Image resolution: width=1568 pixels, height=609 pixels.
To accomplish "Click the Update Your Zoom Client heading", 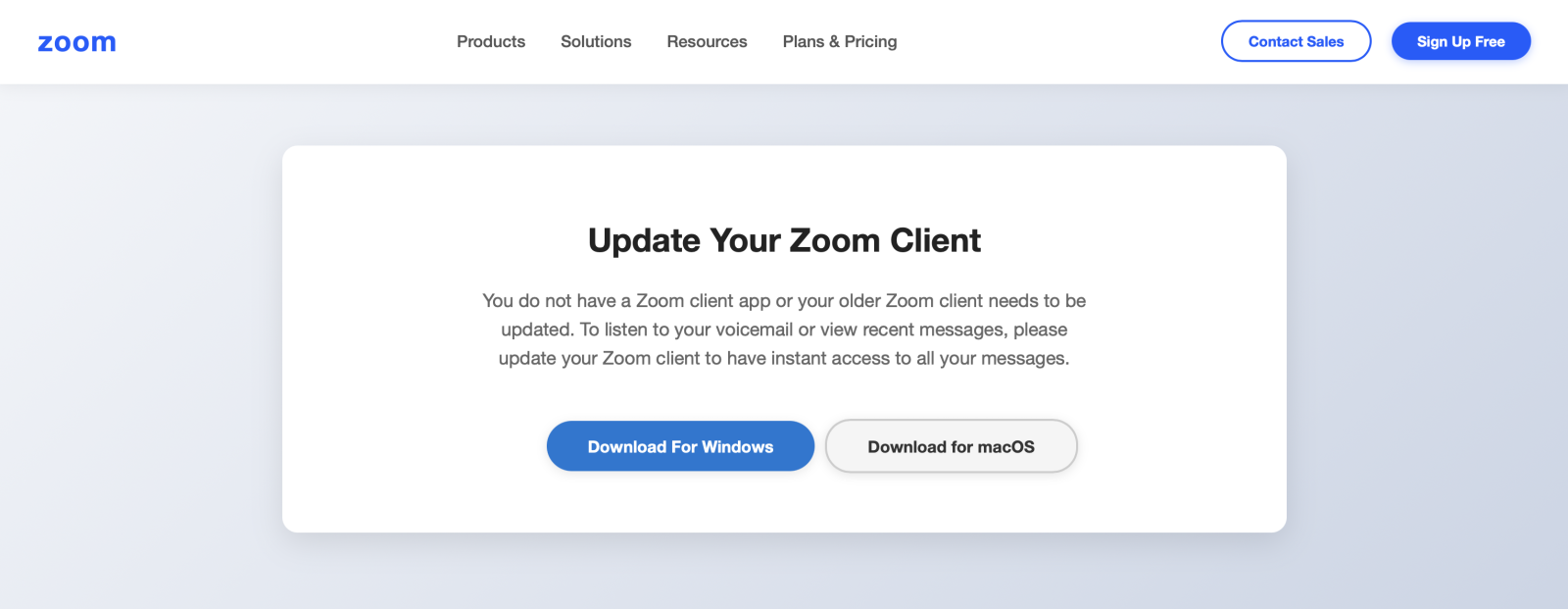I will 784,240.
